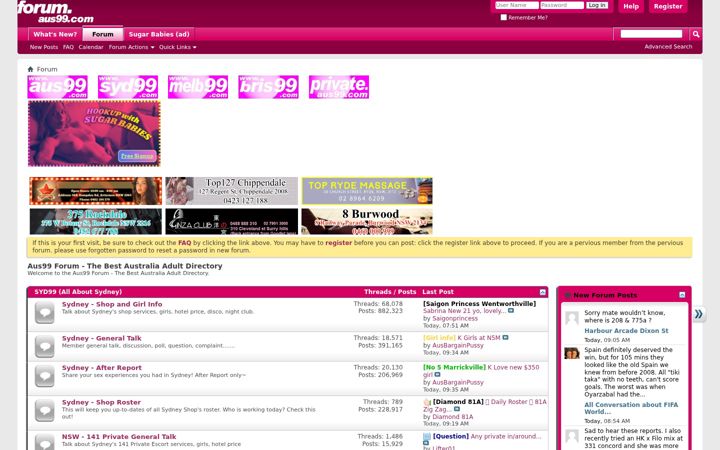Click the register link in yellow notice
Image resolution: width=720 pixels, height=450 pixels.
pos(338,243)
